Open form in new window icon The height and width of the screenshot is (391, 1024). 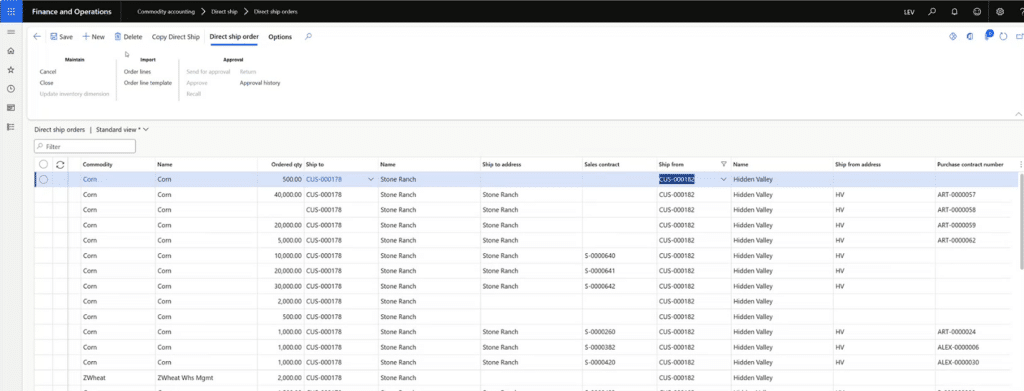(1019, 37)
